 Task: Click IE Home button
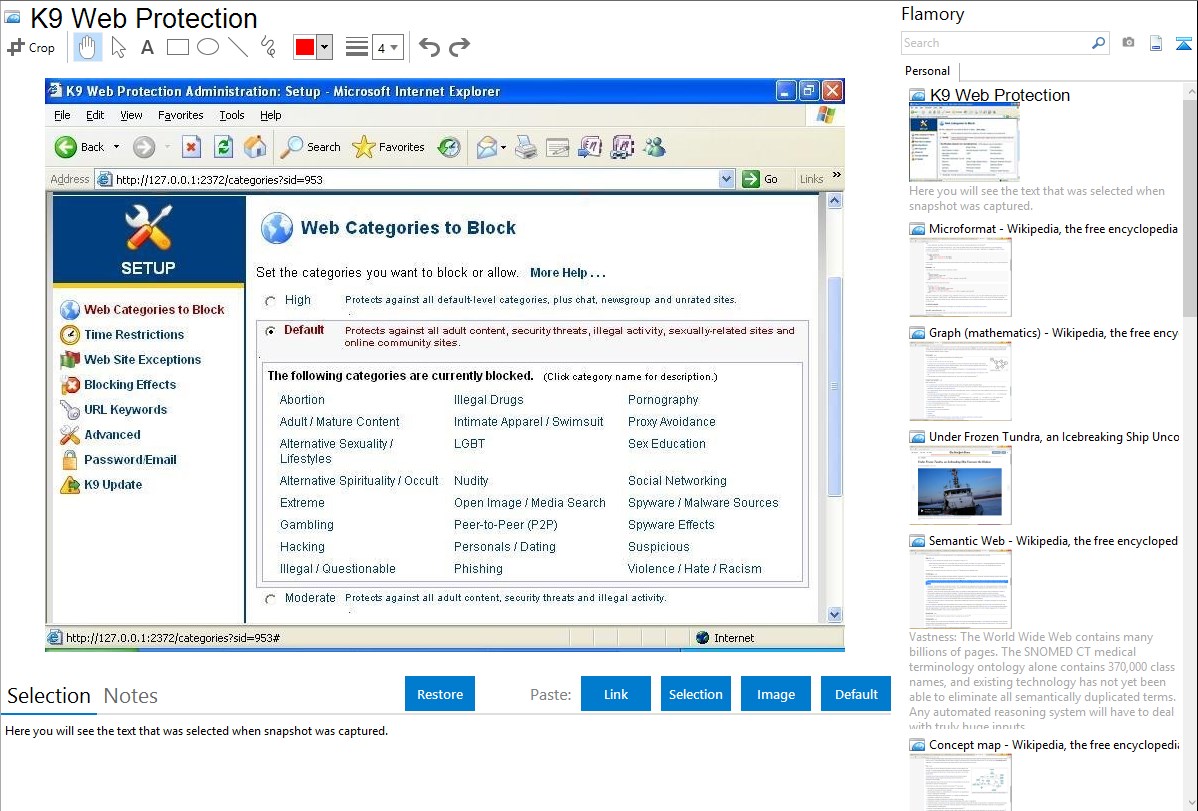[x=255, y=147]
